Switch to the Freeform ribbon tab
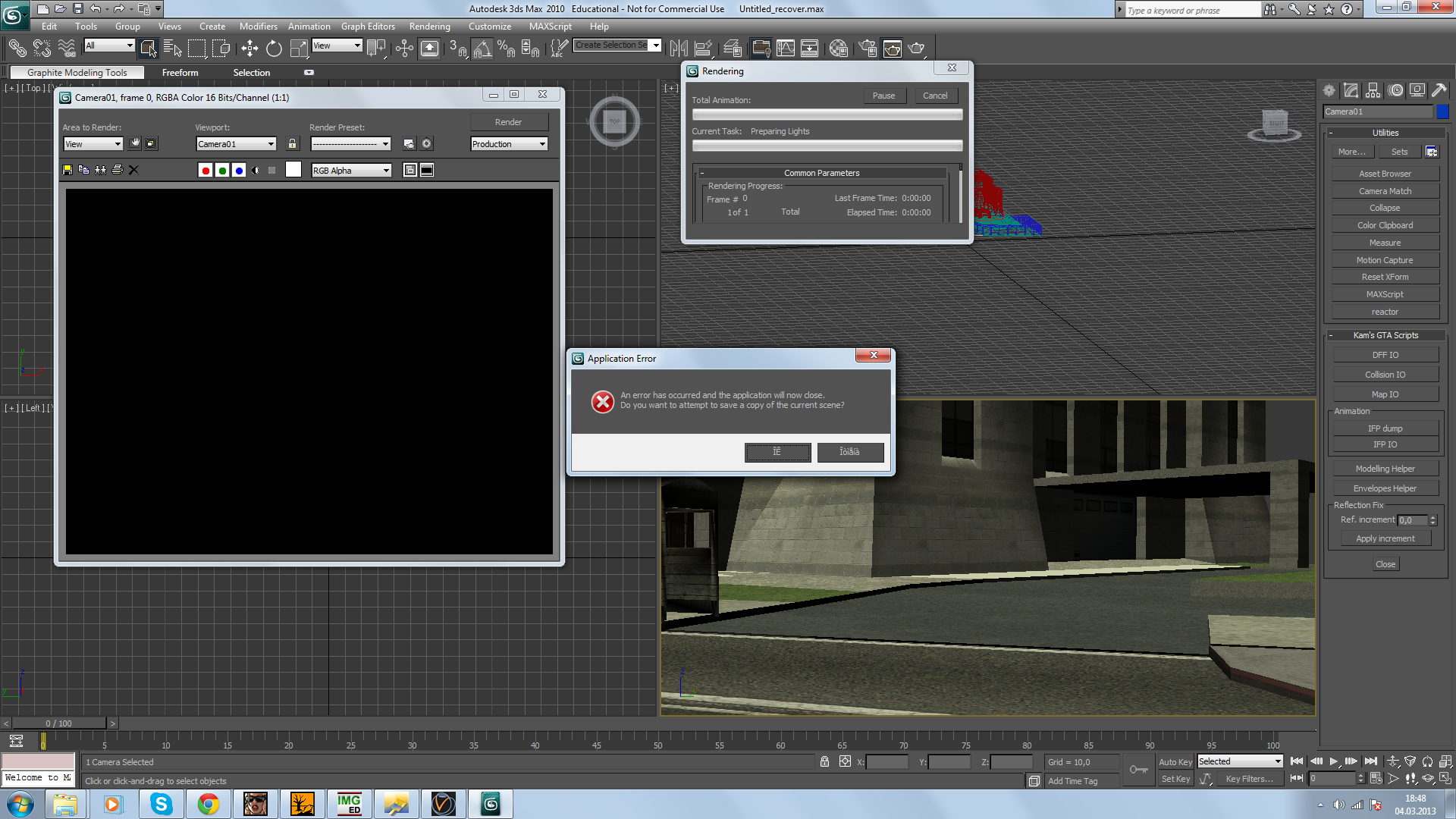Image resolution: width=1456 pixels, height=819 pixels. pos(180,73)
